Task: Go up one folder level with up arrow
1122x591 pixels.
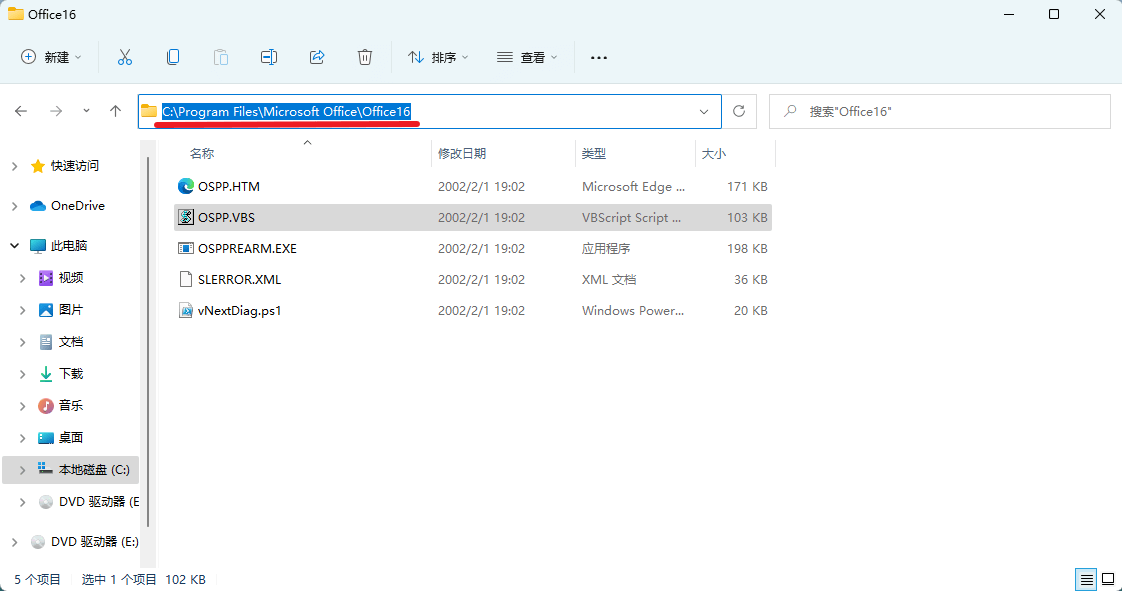Action: click(x=115, y=111)
